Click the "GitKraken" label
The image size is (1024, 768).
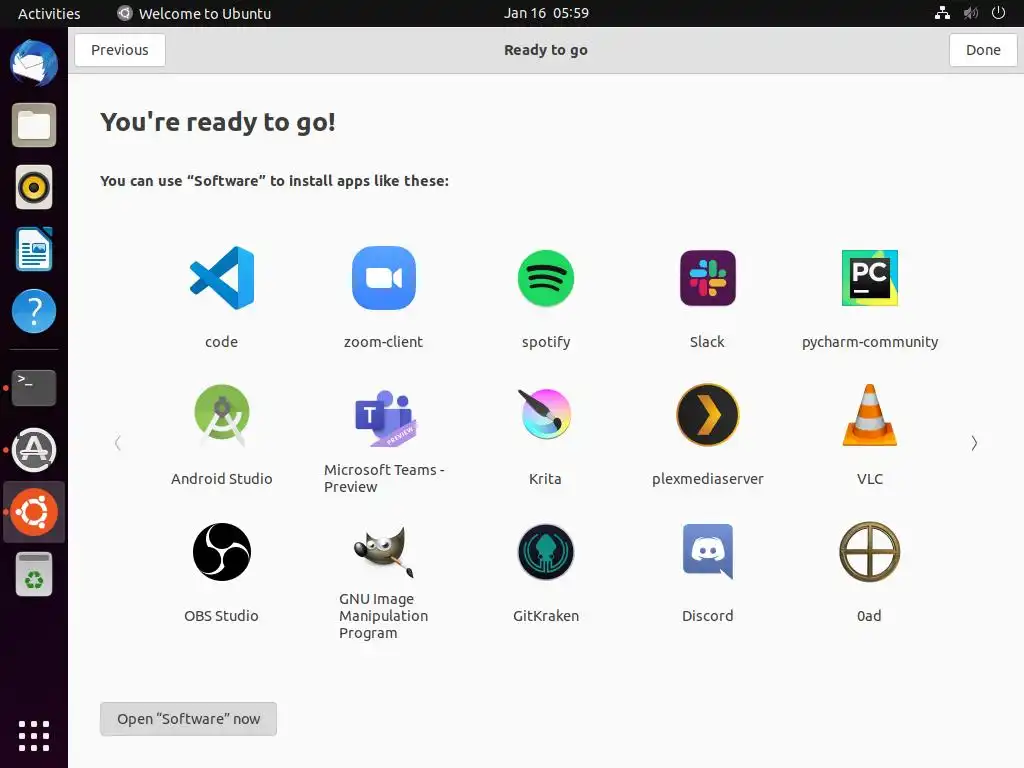546,616
